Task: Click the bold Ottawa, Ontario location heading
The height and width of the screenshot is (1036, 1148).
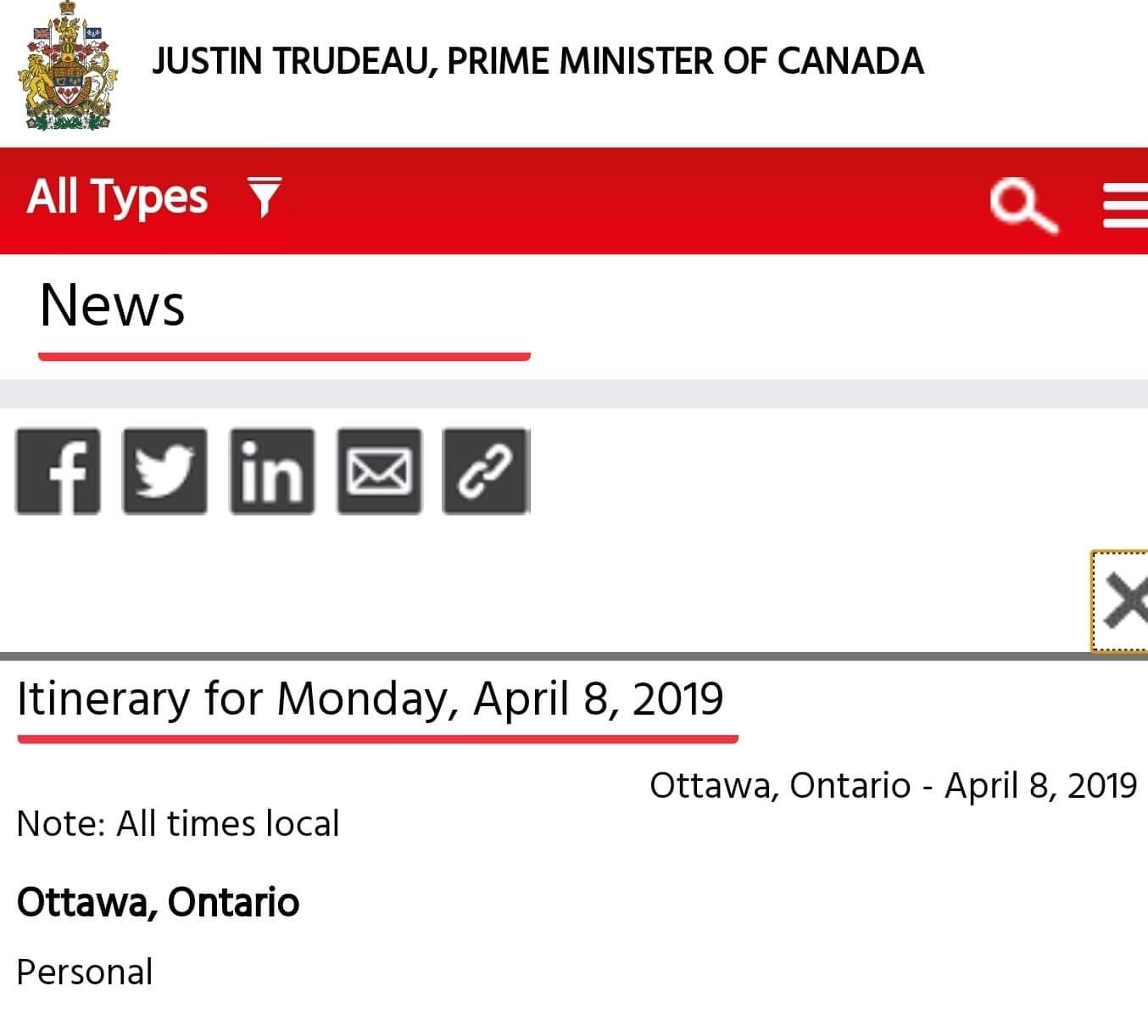Action: point(158,902)
